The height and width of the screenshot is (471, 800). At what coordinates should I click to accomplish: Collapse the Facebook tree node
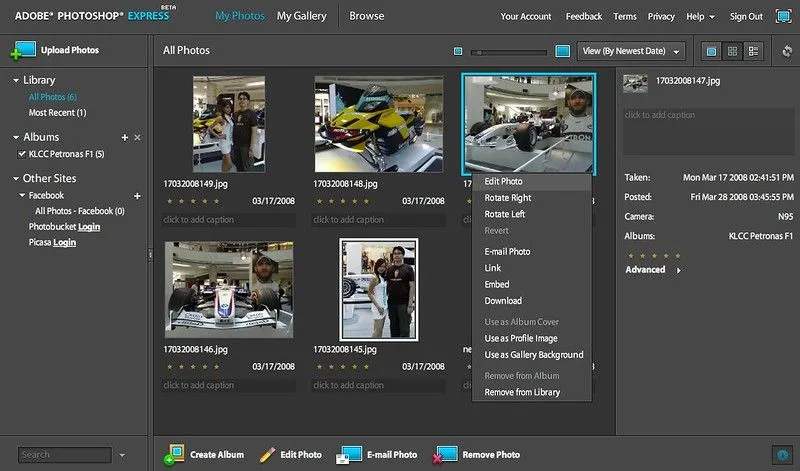(x=22, y=195)
